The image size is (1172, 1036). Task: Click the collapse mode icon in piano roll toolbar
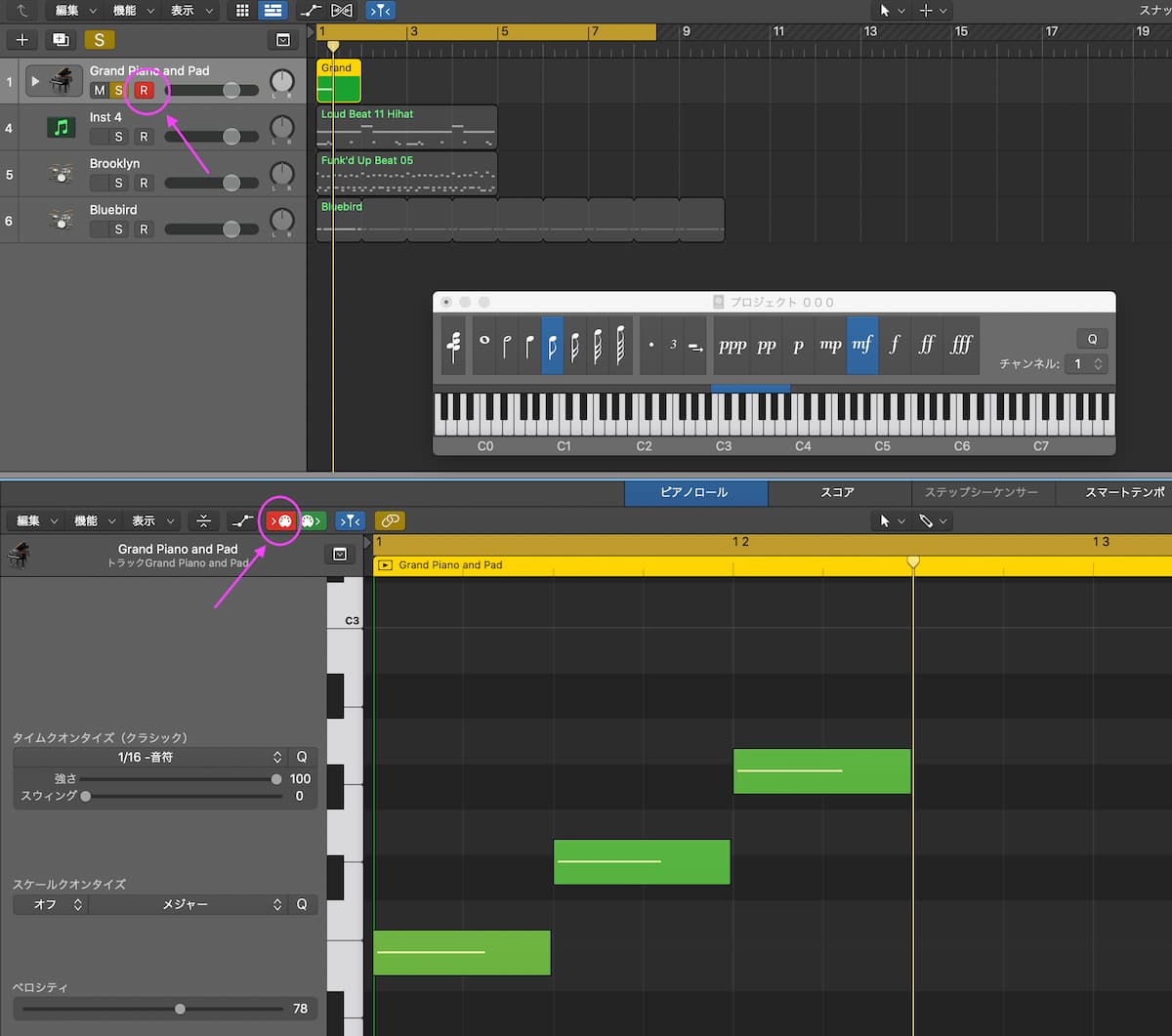pos(203,521)
